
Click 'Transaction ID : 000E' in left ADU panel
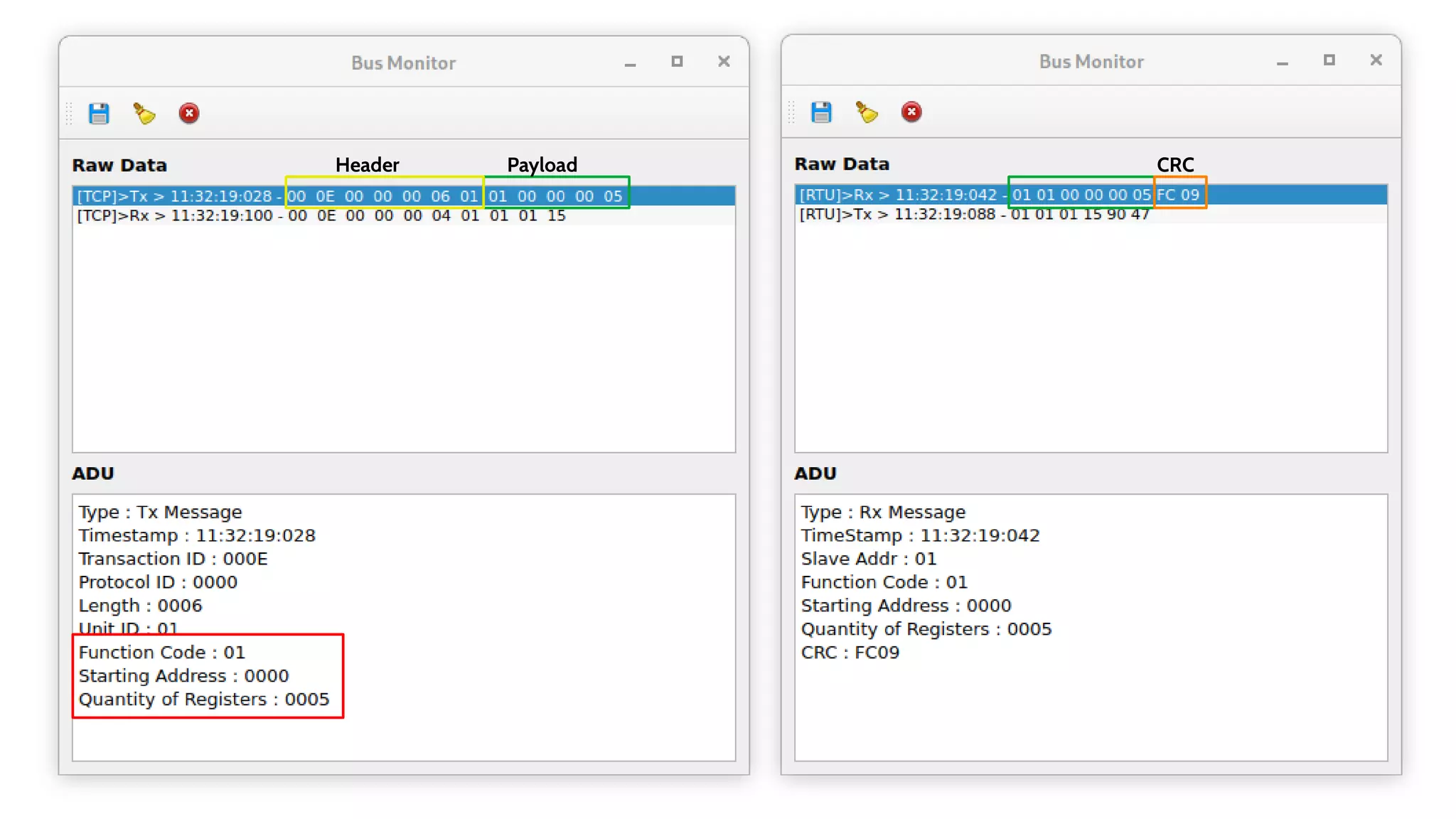(173, 559)
